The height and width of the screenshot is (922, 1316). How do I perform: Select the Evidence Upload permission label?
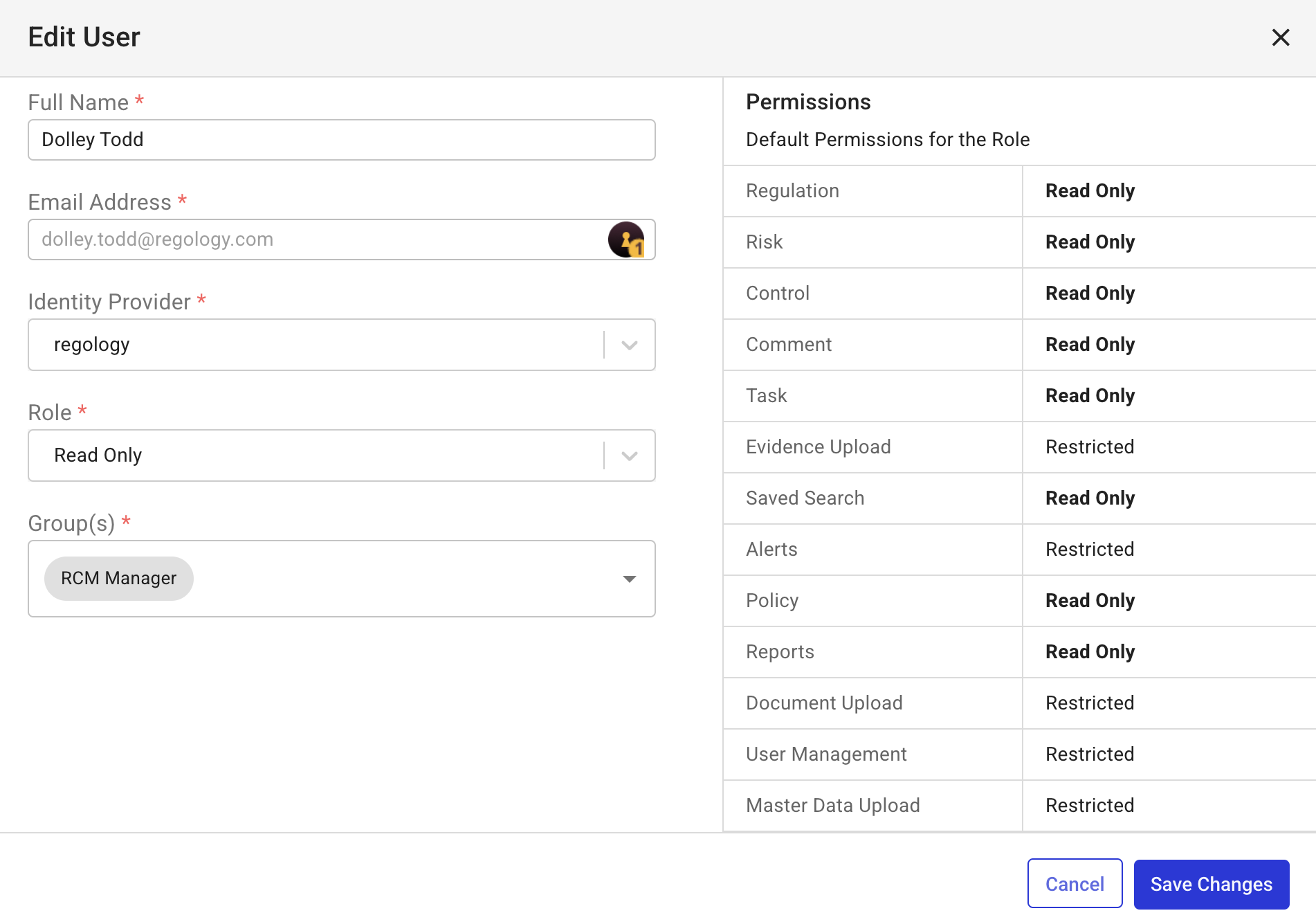pos(818,447)
